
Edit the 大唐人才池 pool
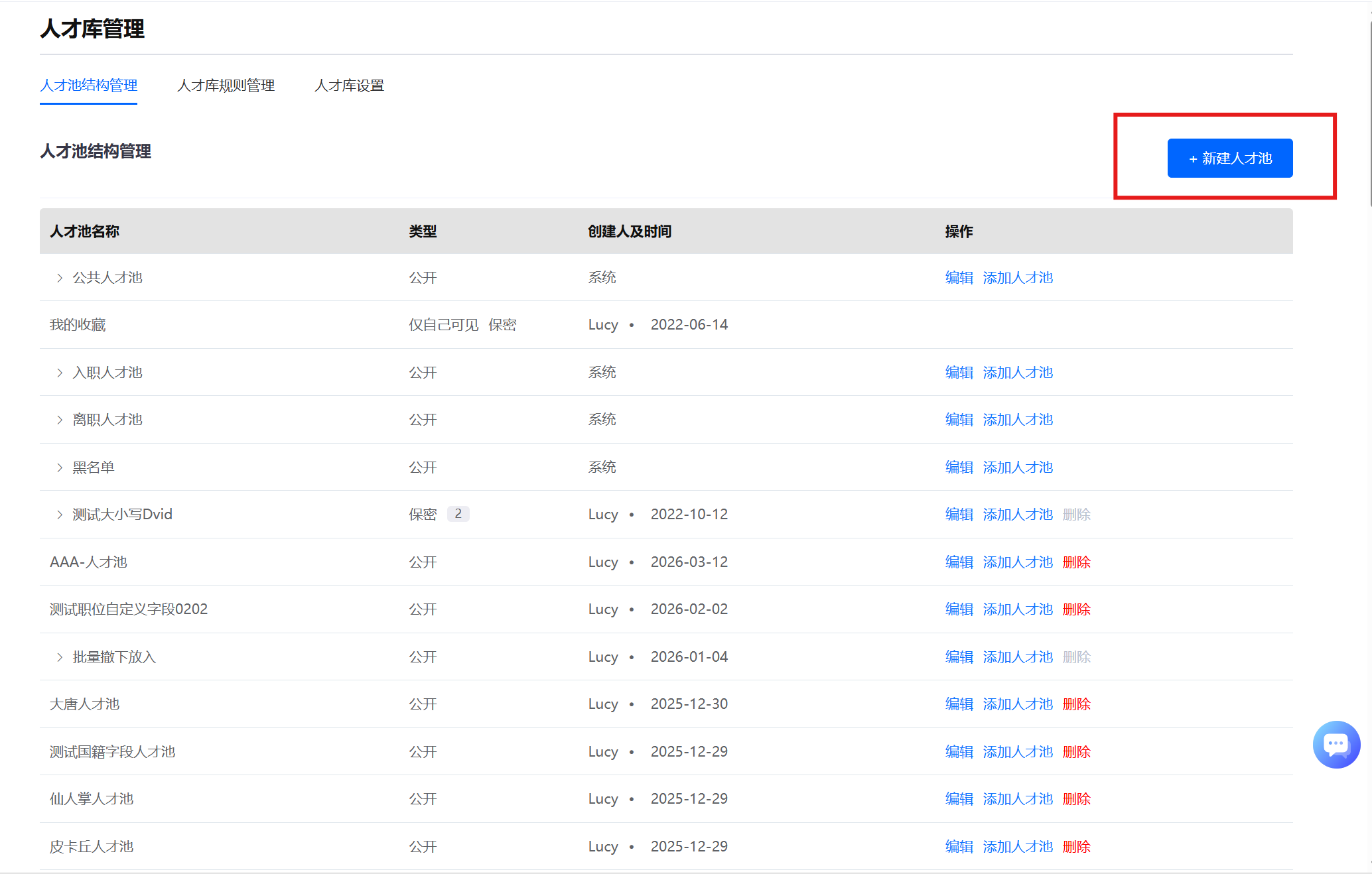click(x=959, y=704)
